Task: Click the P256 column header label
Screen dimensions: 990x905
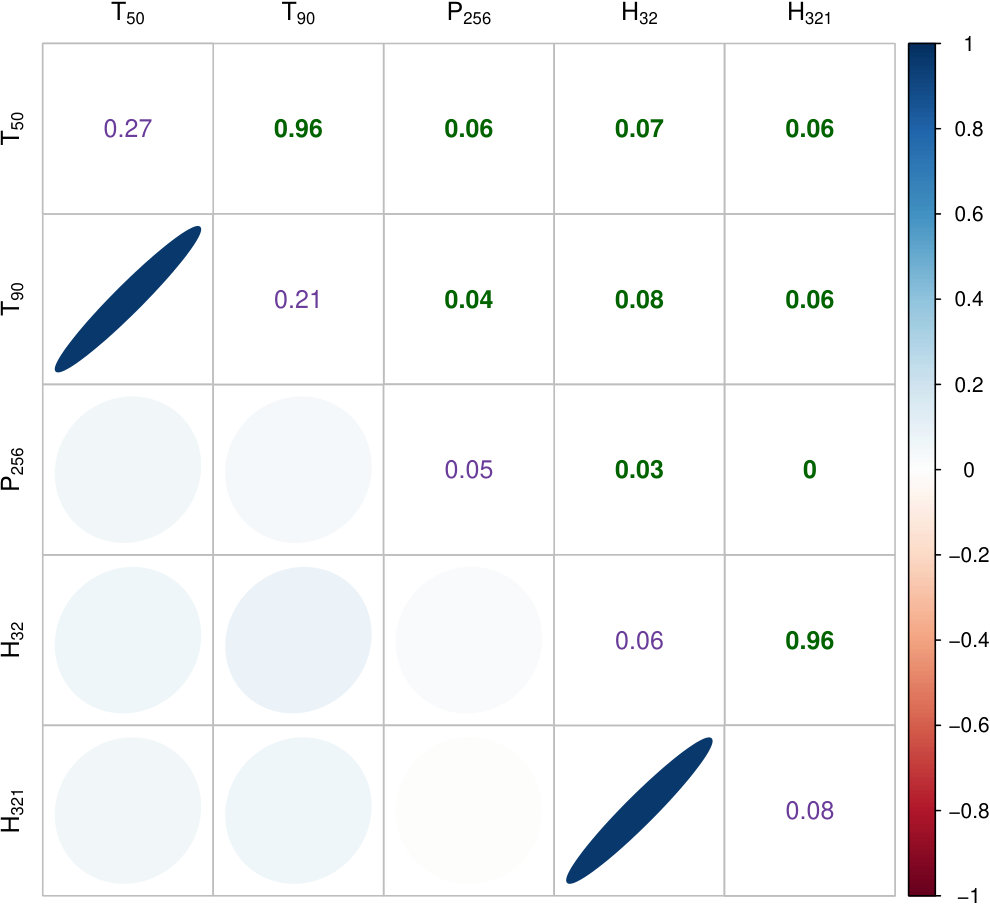Action: pos(468,14)
